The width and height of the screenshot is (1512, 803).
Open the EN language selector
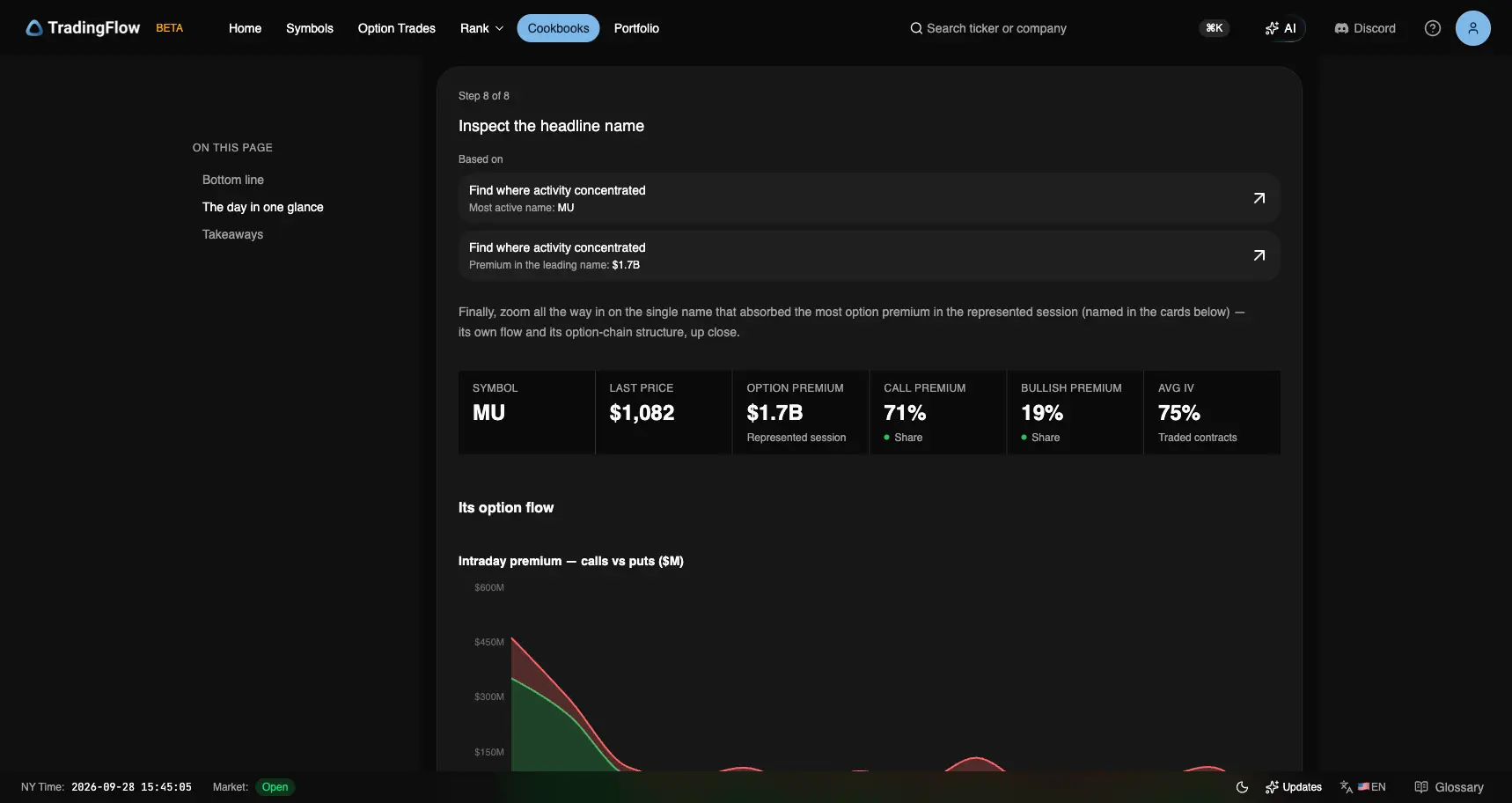pyautogui.click(x=1363, y=787)
